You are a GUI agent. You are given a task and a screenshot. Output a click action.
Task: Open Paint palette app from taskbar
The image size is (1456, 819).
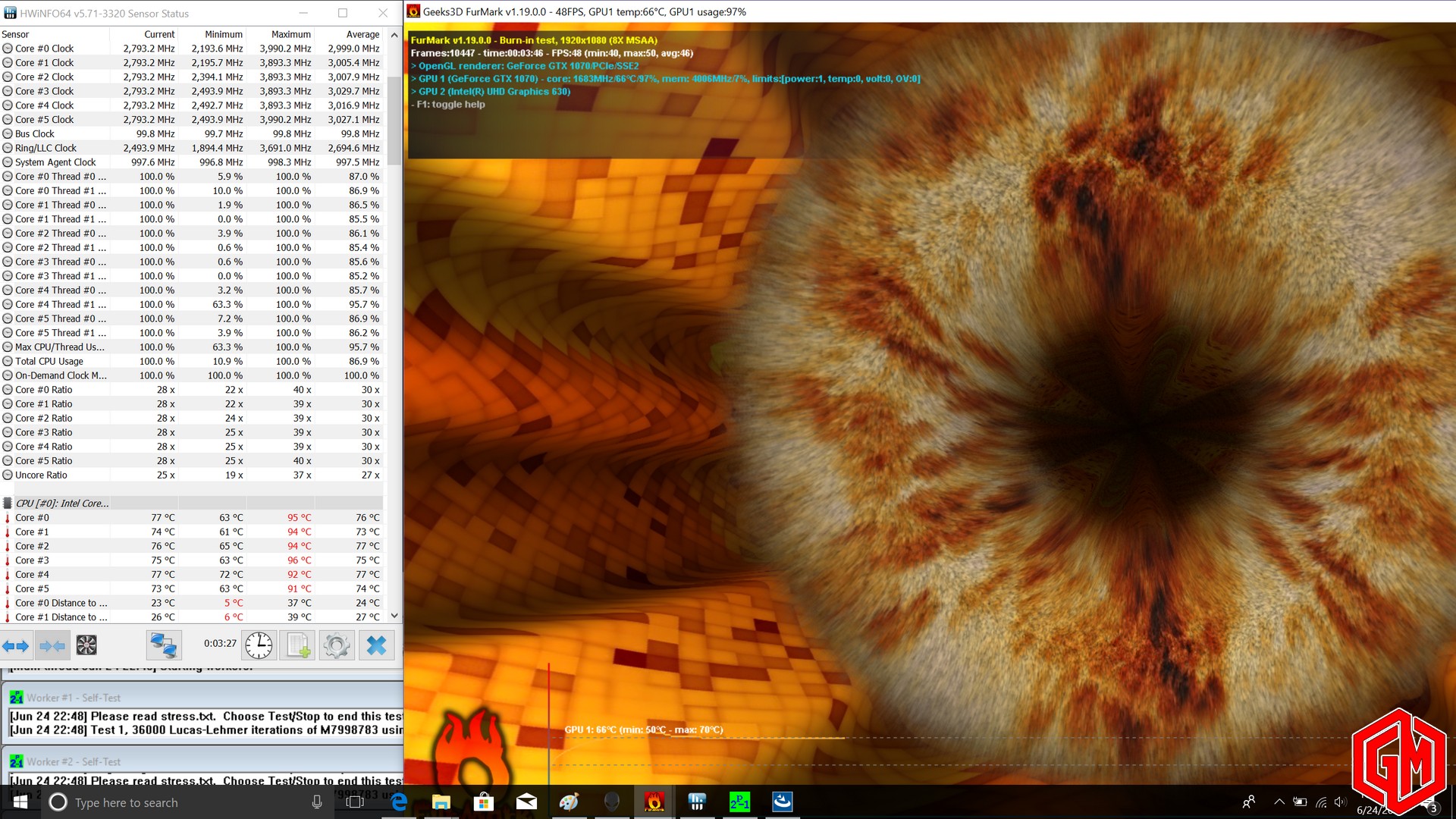tap(569, 802)
